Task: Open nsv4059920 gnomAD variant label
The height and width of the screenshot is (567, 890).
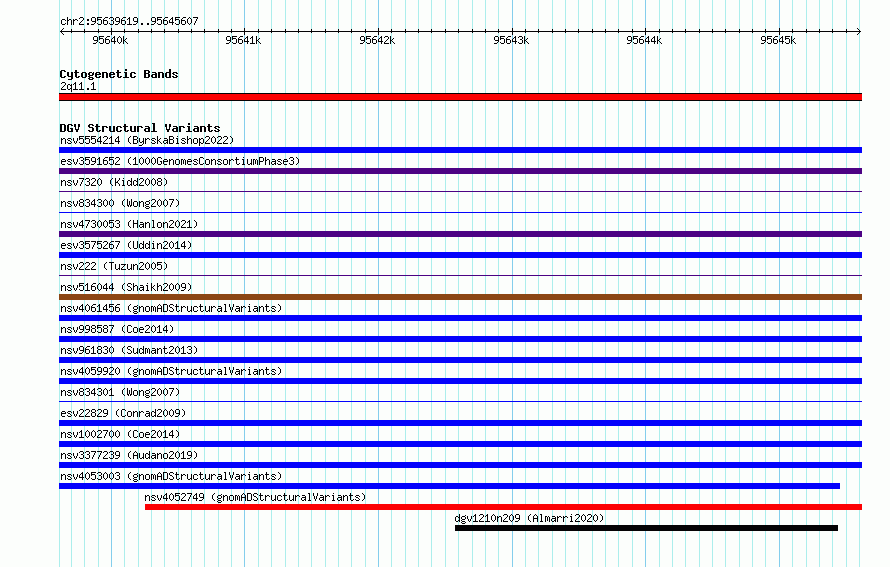Action: 171,371
